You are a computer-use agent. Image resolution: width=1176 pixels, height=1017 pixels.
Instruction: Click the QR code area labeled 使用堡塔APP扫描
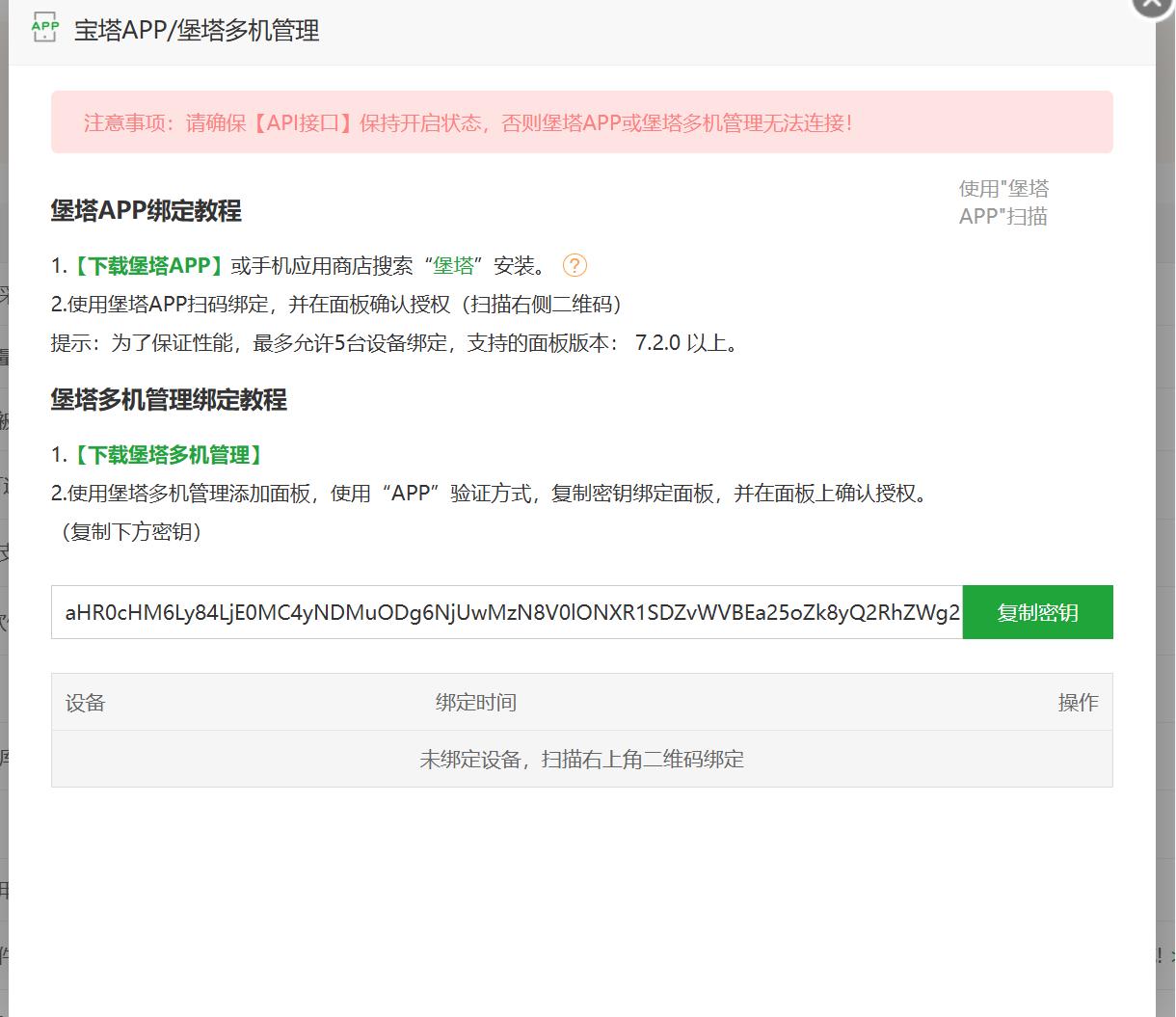pyautogui.click(x=1003, y=199)
